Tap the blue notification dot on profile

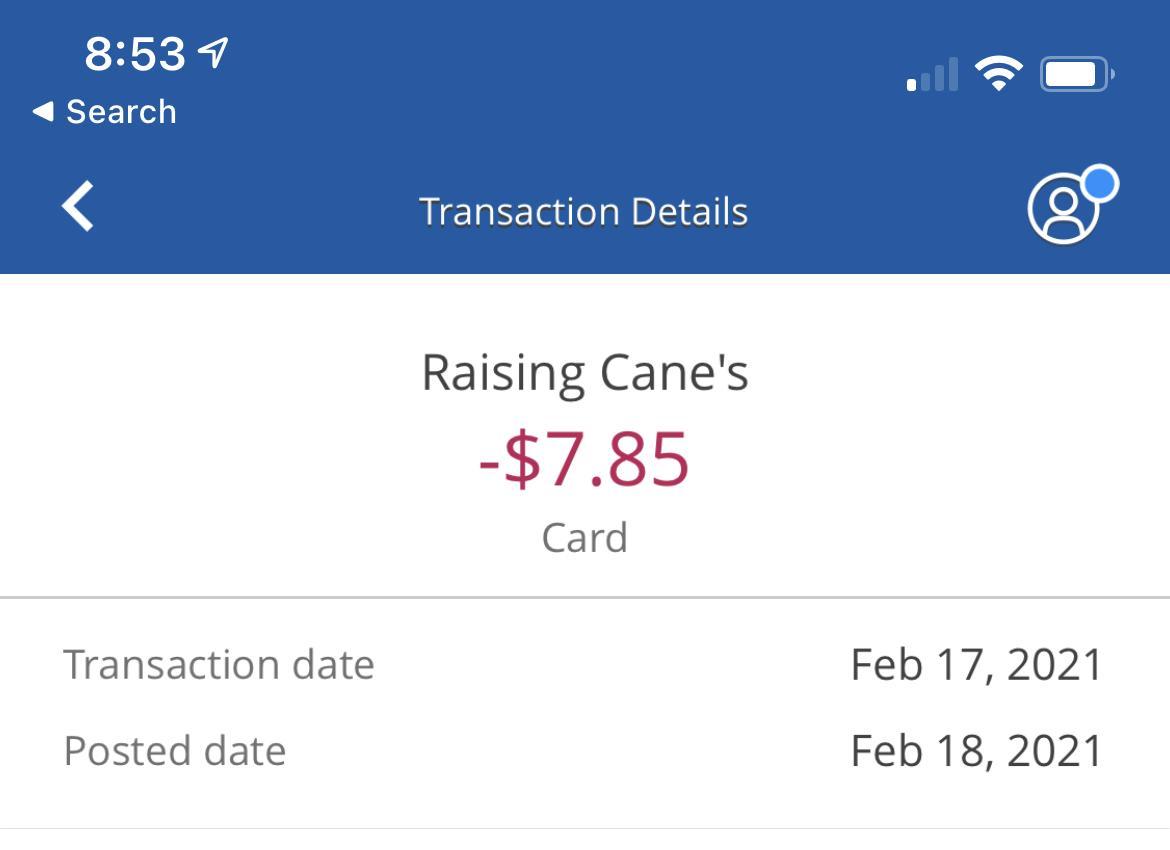(1100, 184)
